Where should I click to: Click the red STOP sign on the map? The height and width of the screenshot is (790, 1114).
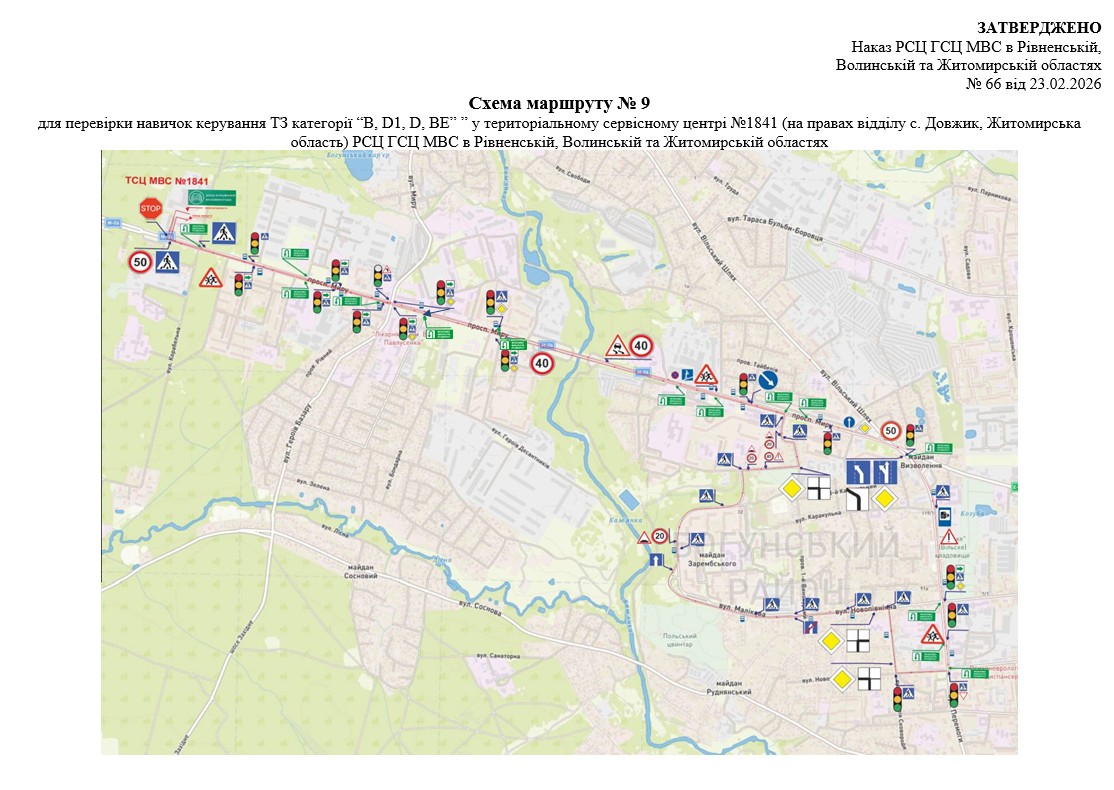tap(150, 208)
